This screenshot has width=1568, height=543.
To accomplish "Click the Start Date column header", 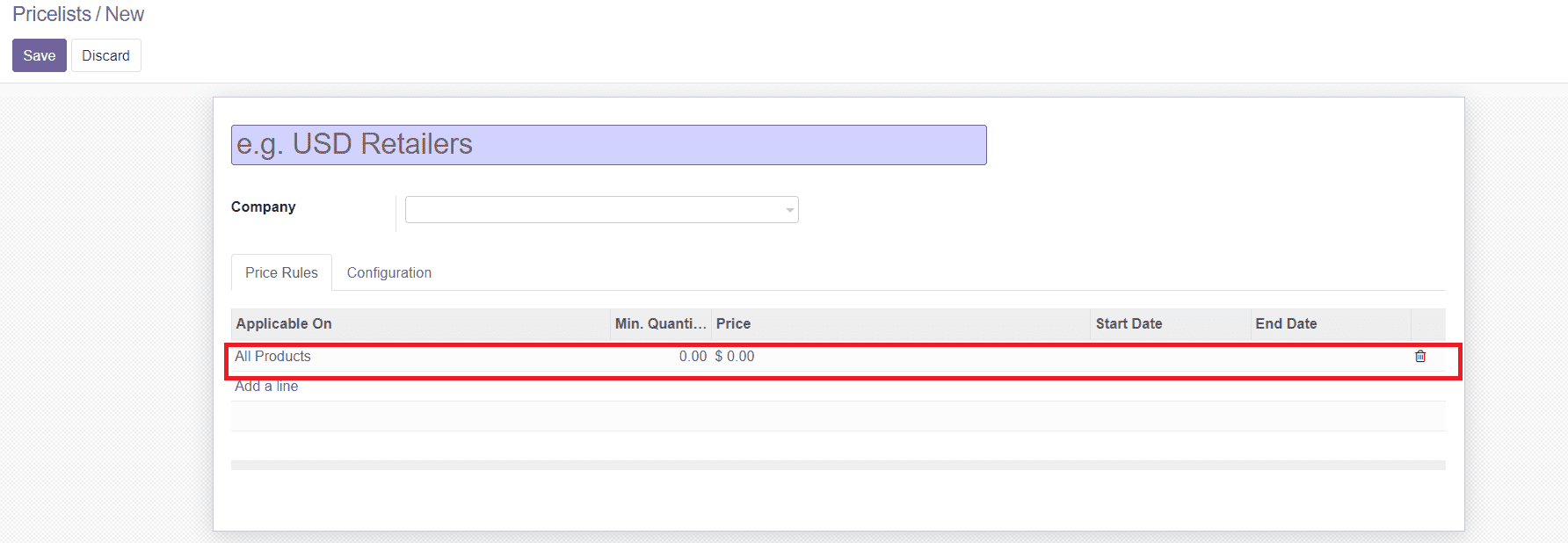I will pos(1129,323).
